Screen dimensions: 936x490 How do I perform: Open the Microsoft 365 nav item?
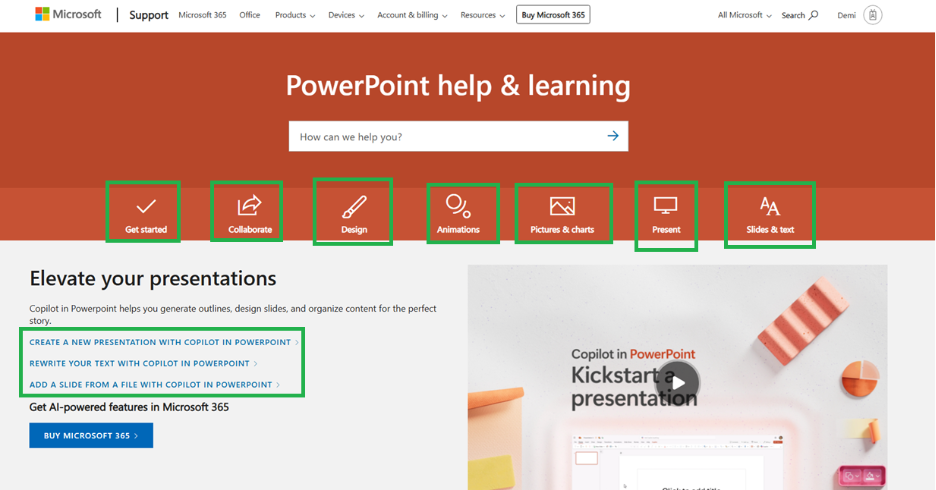coord(202,15)
